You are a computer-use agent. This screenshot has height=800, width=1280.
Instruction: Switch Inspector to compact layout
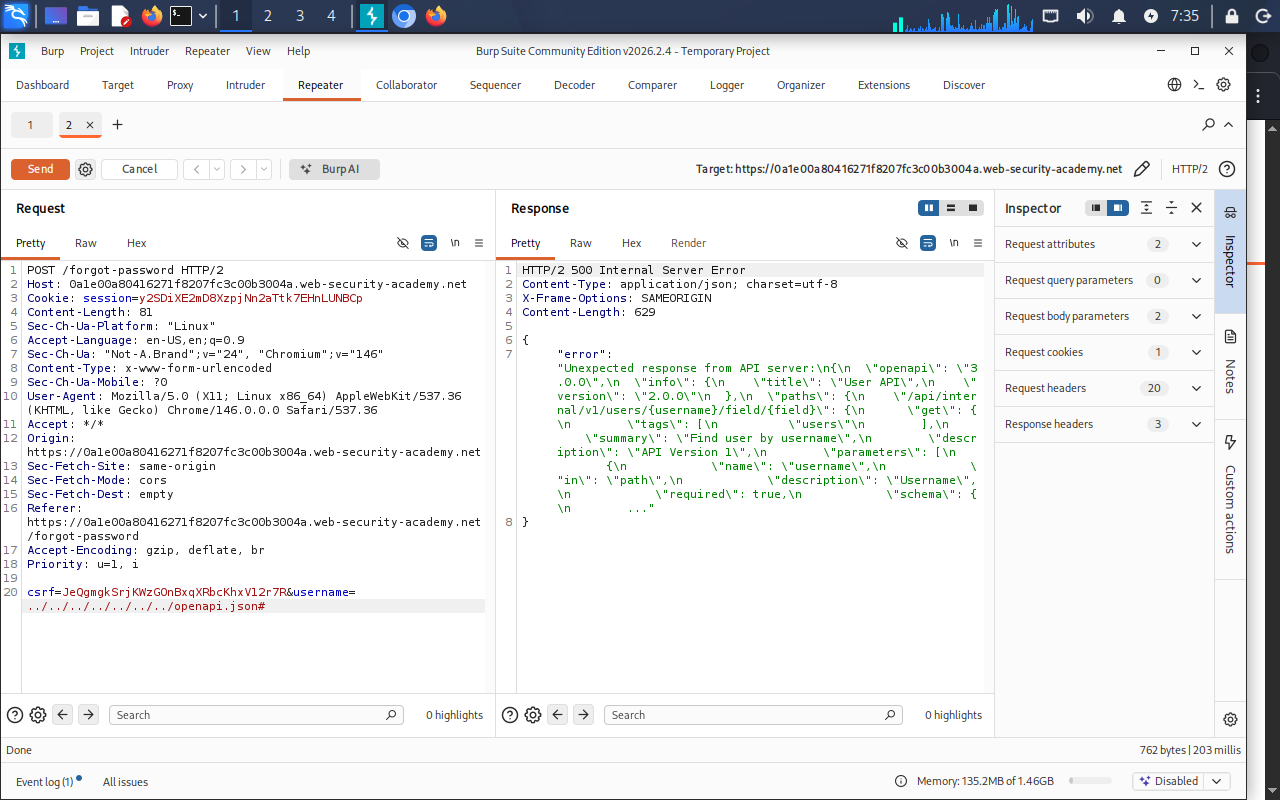pos(1097,208)
